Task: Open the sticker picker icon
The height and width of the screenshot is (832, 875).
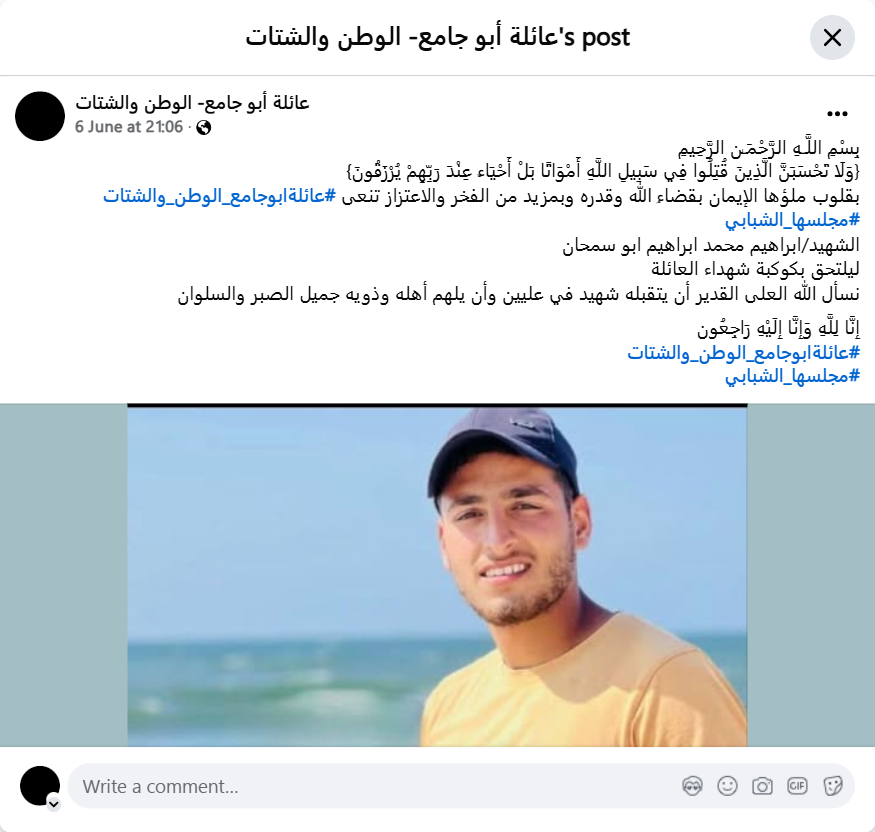Action: (832, 786)
